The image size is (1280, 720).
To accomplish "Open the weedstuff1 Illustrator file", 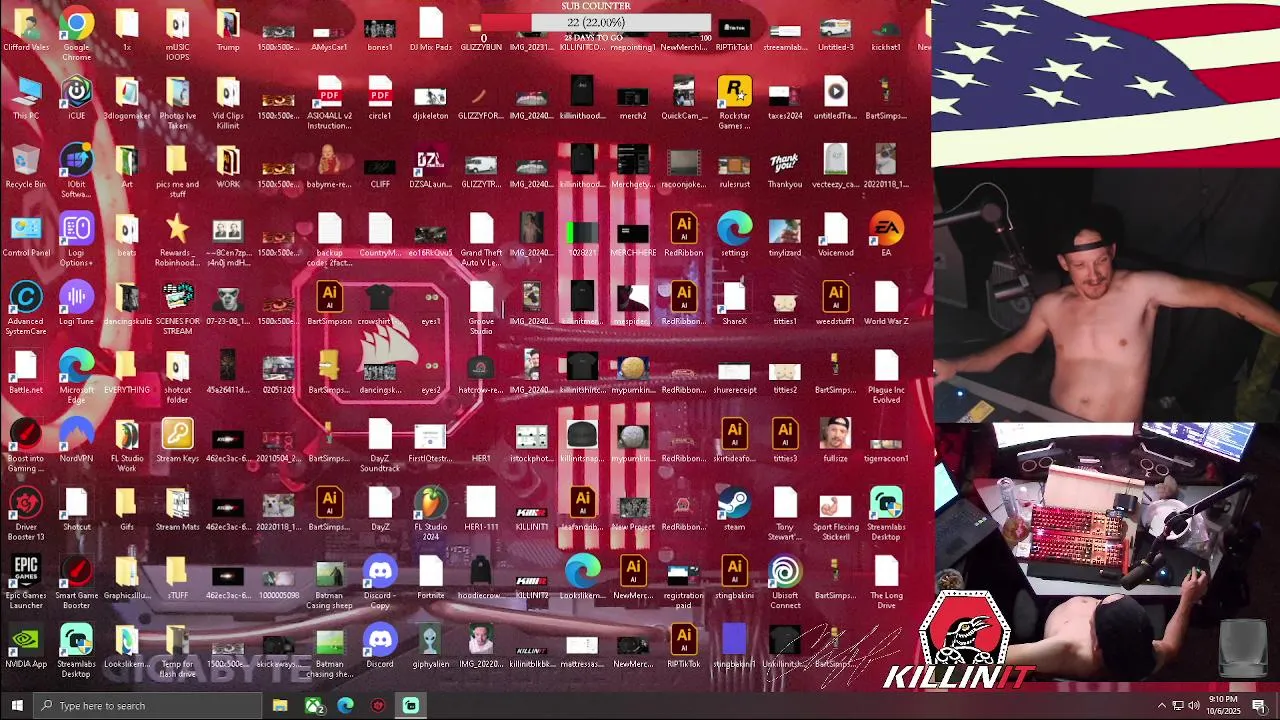I will click(x=835, y=298).
